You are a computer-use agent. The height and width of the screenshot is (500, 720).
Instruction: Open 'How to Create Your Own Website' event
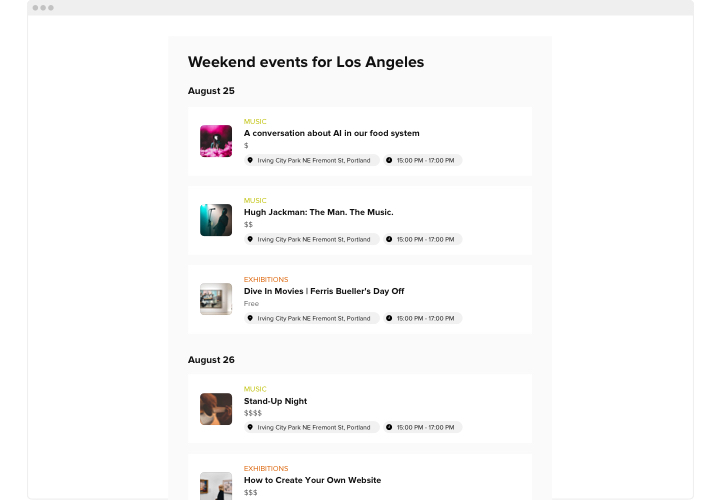(x=312, y=480)
